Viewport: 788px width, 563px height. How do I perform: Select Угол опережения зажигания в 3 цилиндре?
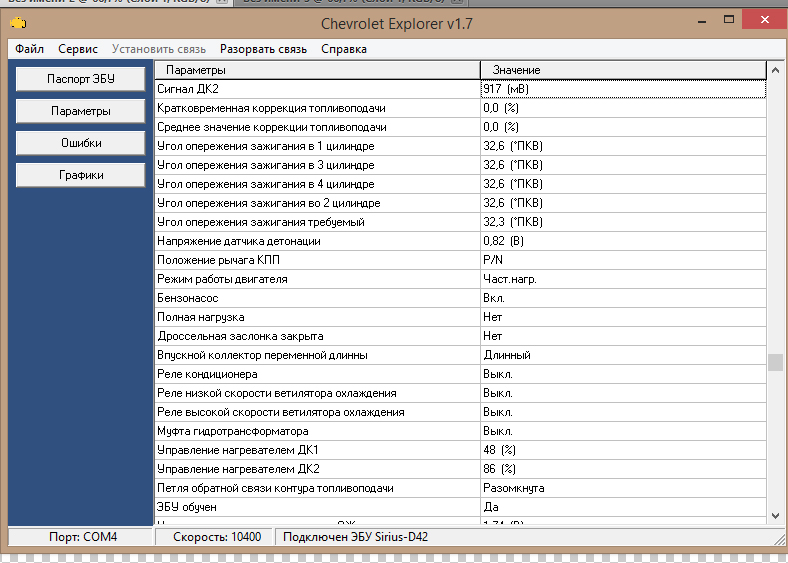460,165
